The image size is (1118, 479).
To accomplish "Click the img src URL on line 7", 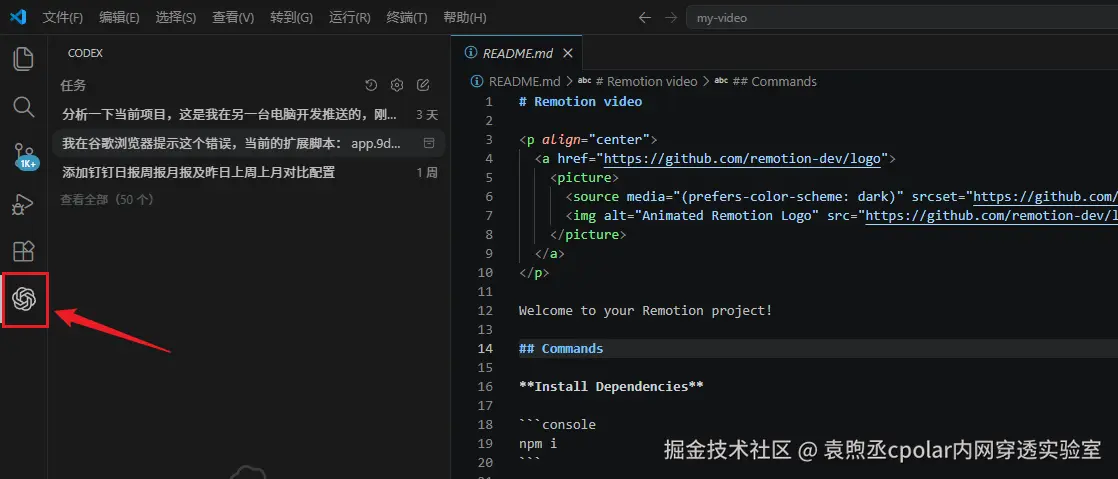I will coord(991,215).
